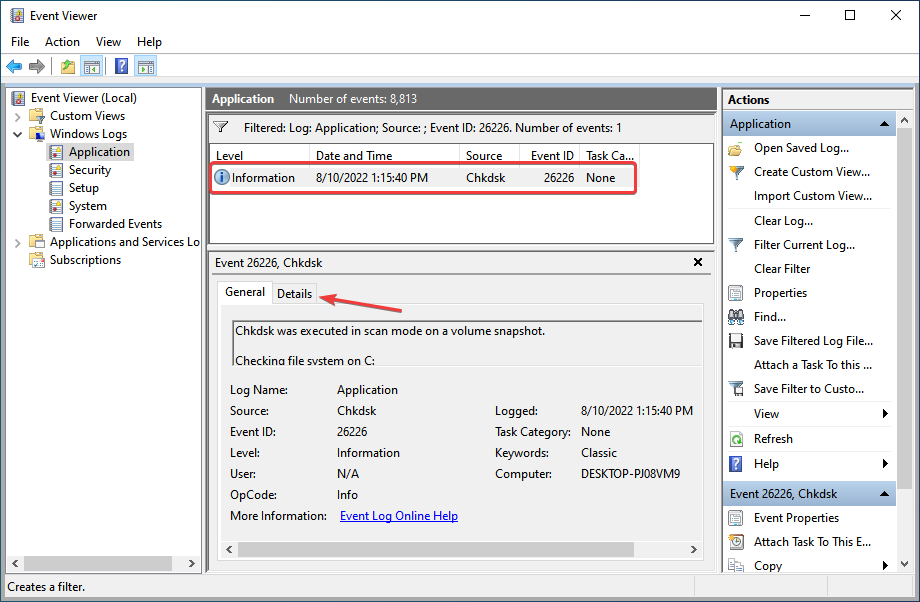Image resolution: width=920 pixels, height=602 pixels.
Task: Expand Applications and Services Logs node
Action: coord(18,242)
